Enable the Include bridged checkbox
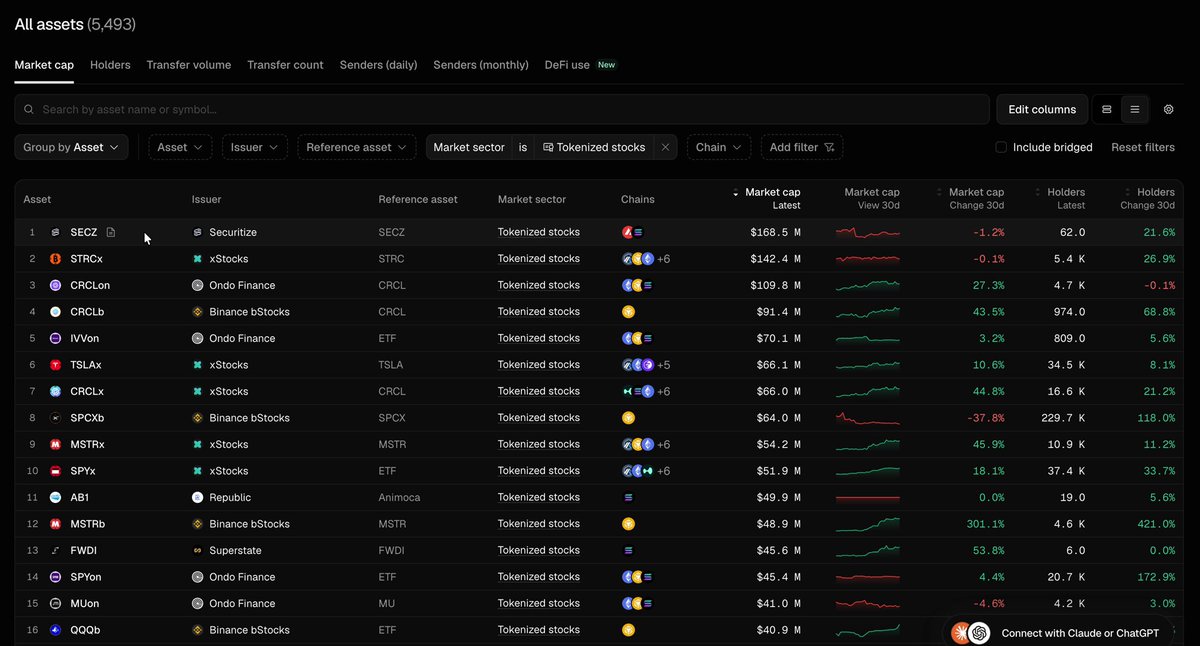This screenshot has height=646, width=1200. tap(1001, 147)
